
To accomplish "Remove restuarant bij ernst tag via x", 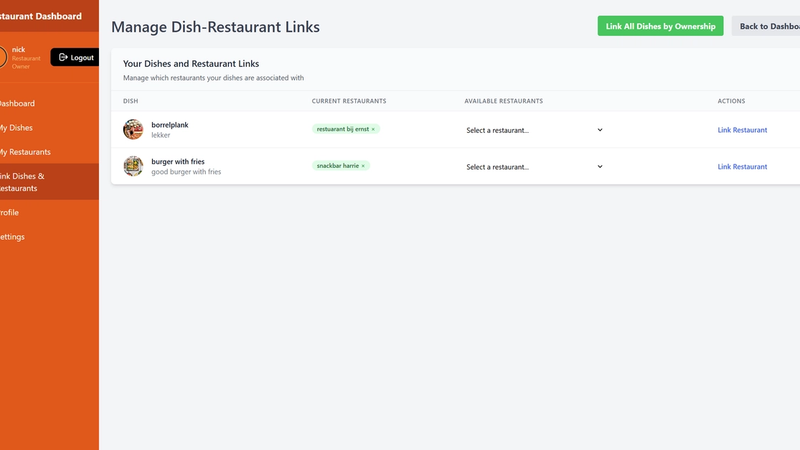I will click(373, 130).
